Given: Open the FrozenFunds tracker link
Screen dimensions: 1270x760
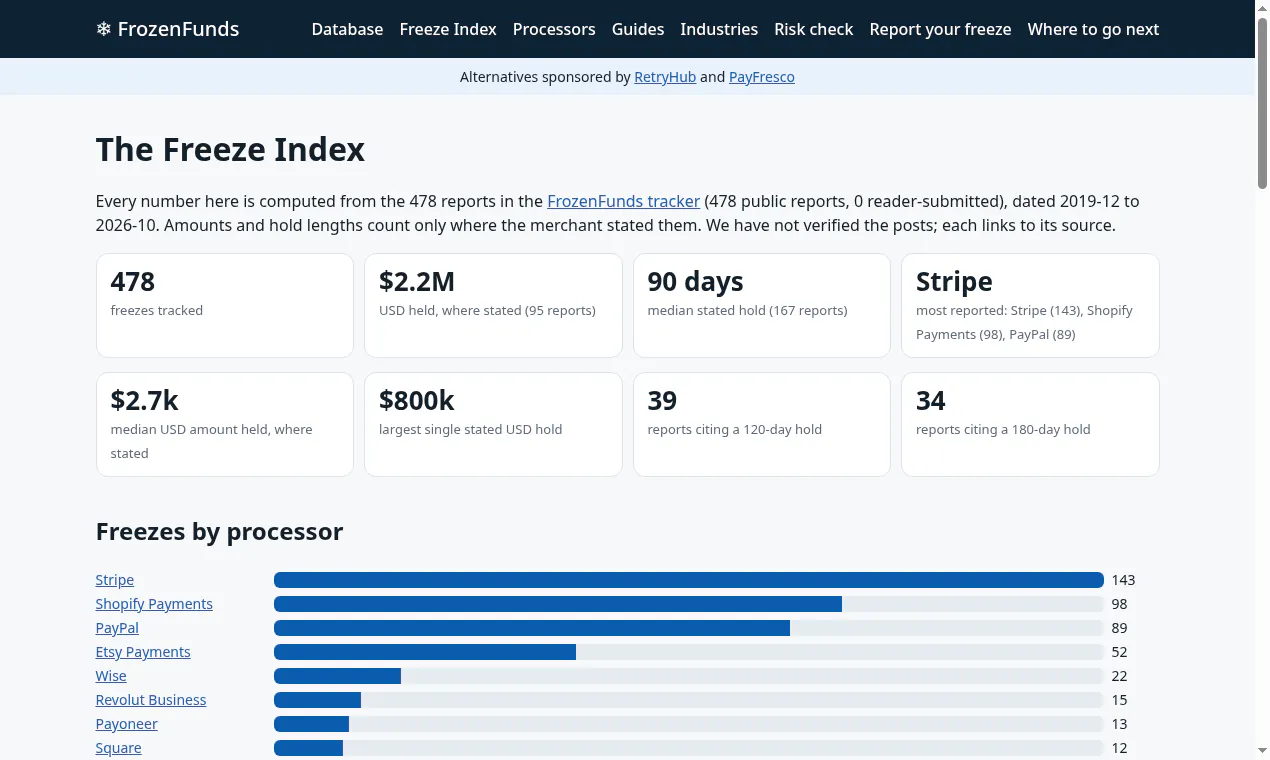Looking at the screenshot, I should [623, 201].
